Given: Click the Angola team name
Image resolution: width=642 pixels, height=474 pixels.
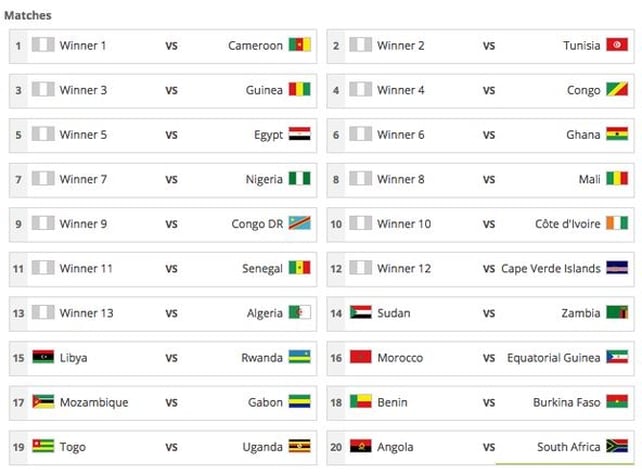Looking at the screenshot, I should pos(395,447).
